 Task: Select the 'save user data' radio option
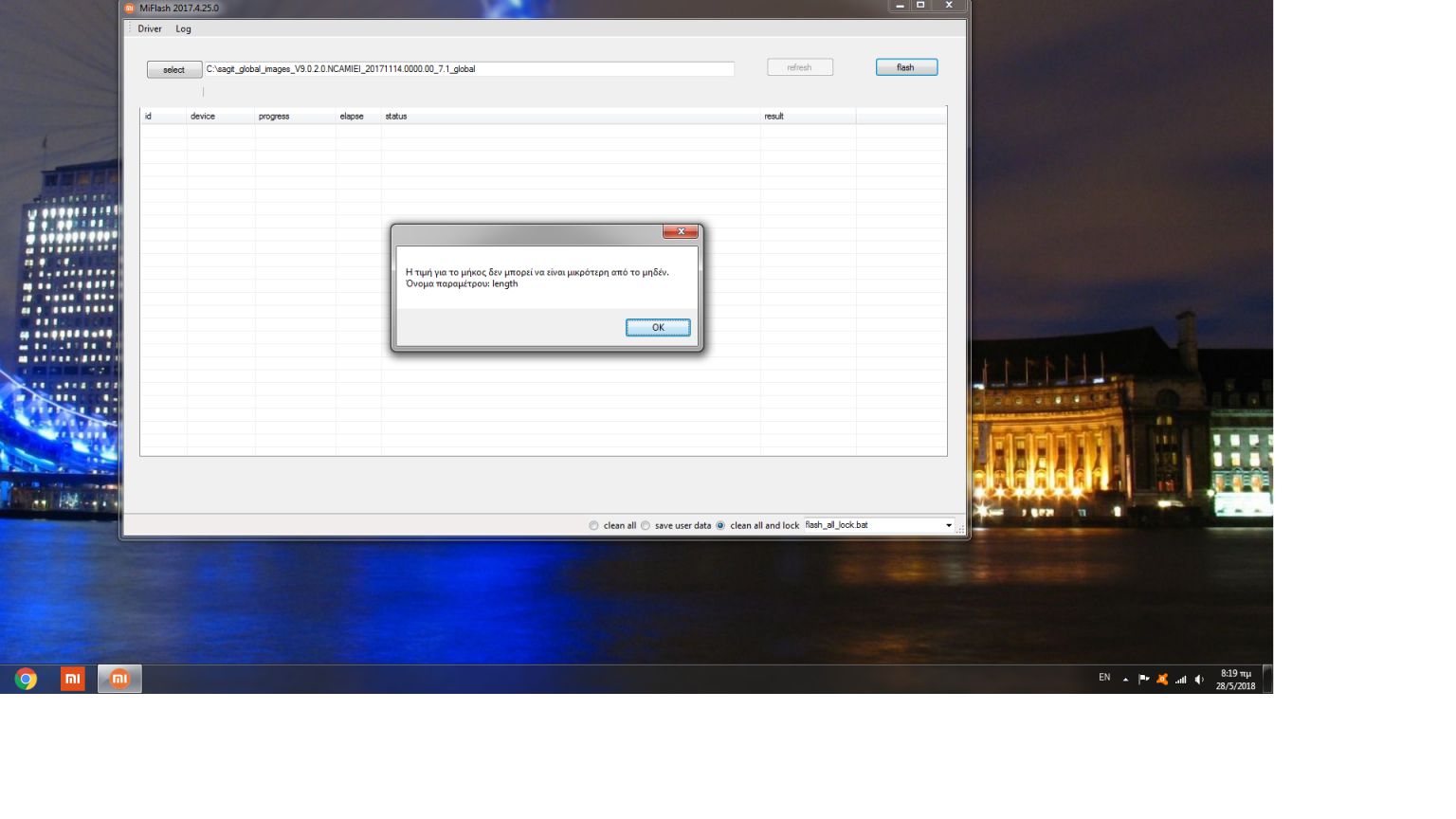coord(676,526)
